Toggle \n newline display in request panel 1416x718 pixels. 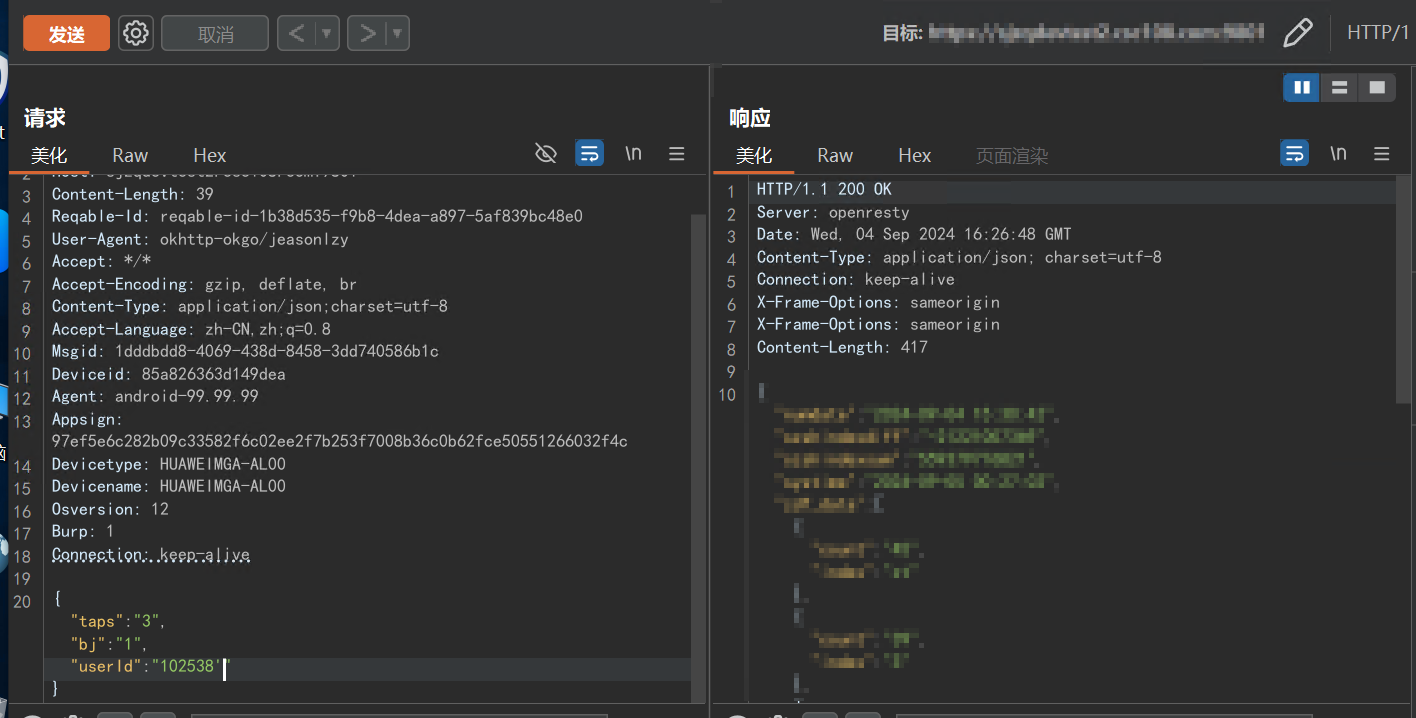pyautogui.click(x=633, y=153)
